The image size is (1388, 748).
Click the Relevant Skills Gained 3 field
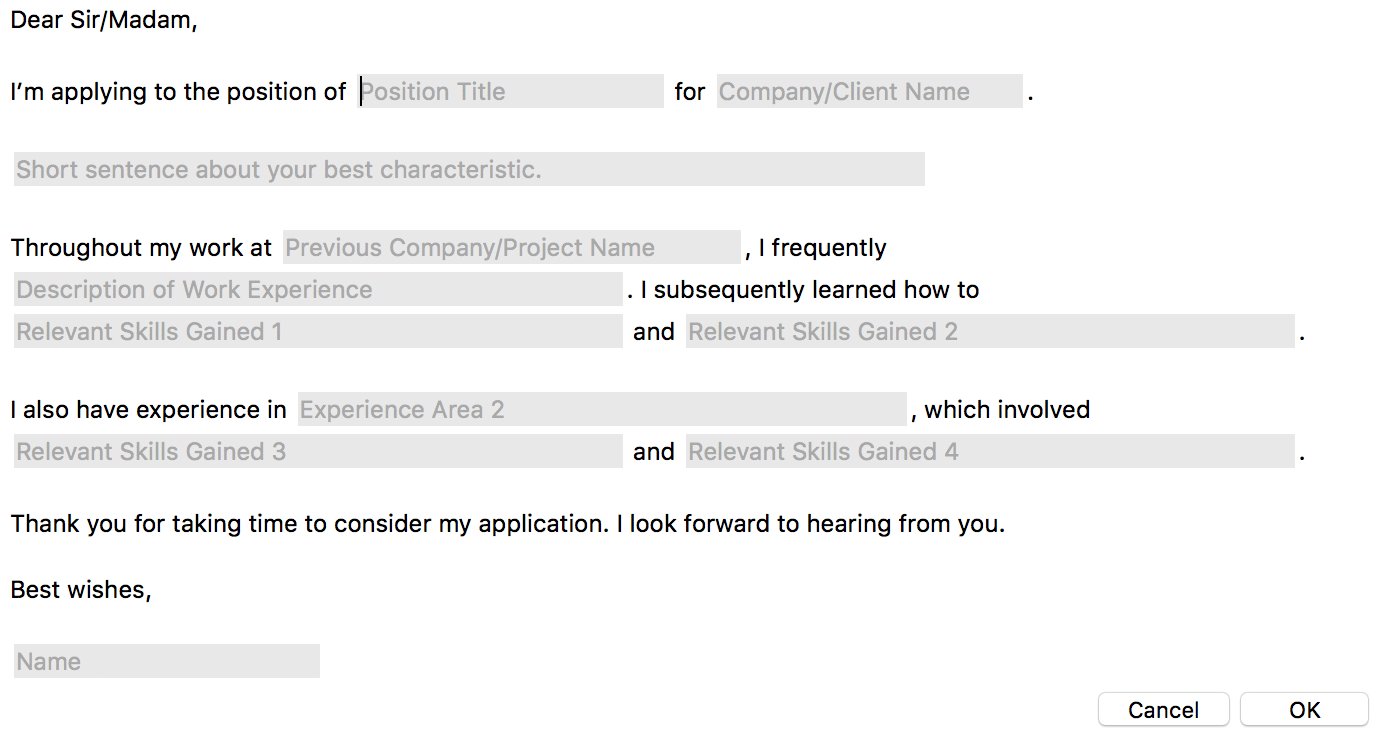click(318, 451)
